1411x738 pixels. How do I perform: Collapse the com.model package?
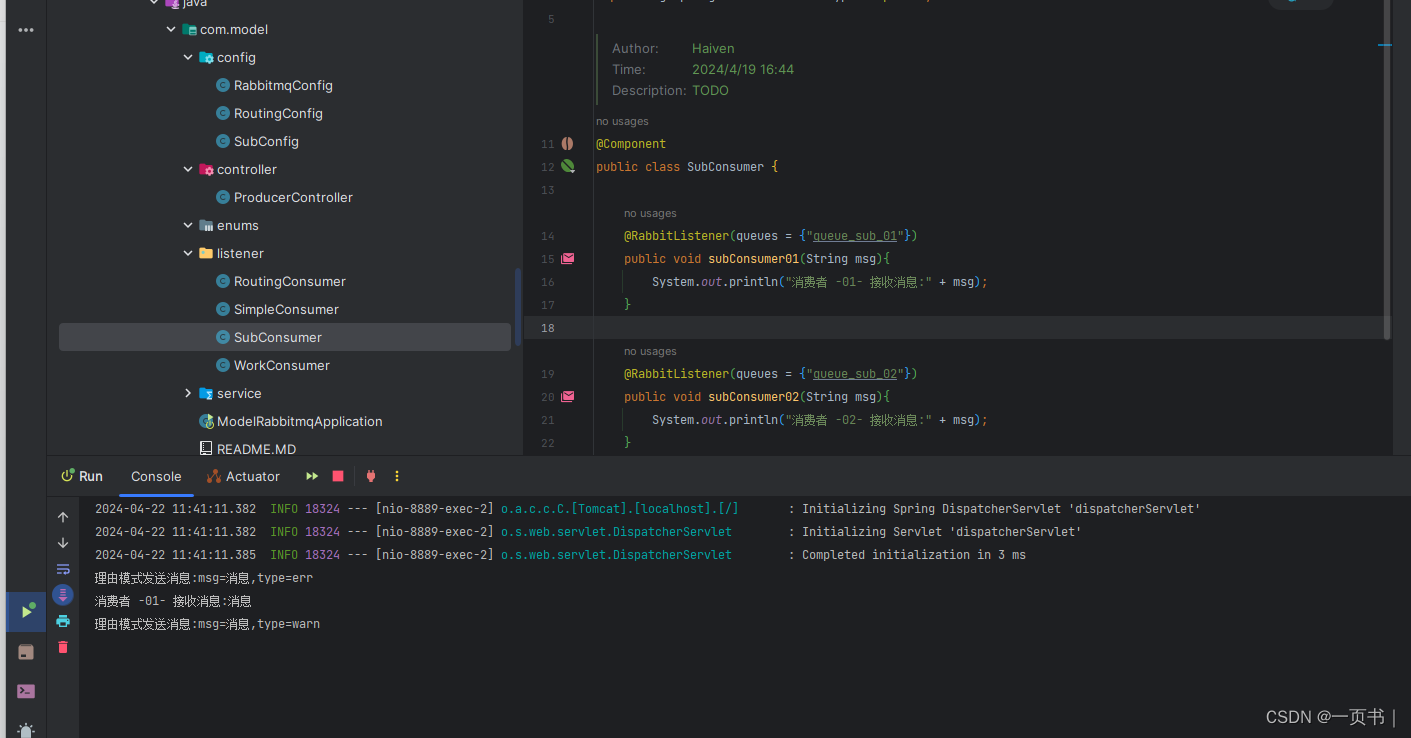click(x=171, y=30)
